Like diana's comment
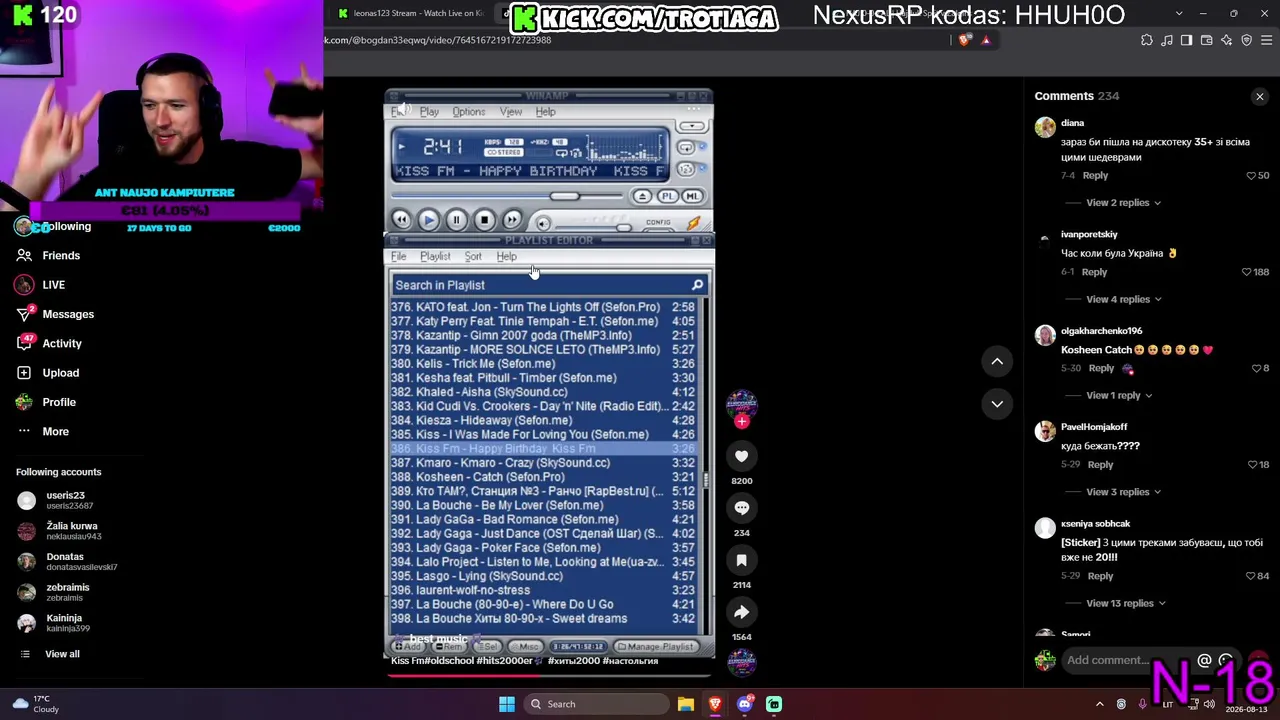This screenshot has width=1280, height=720. pos(1251,176)
